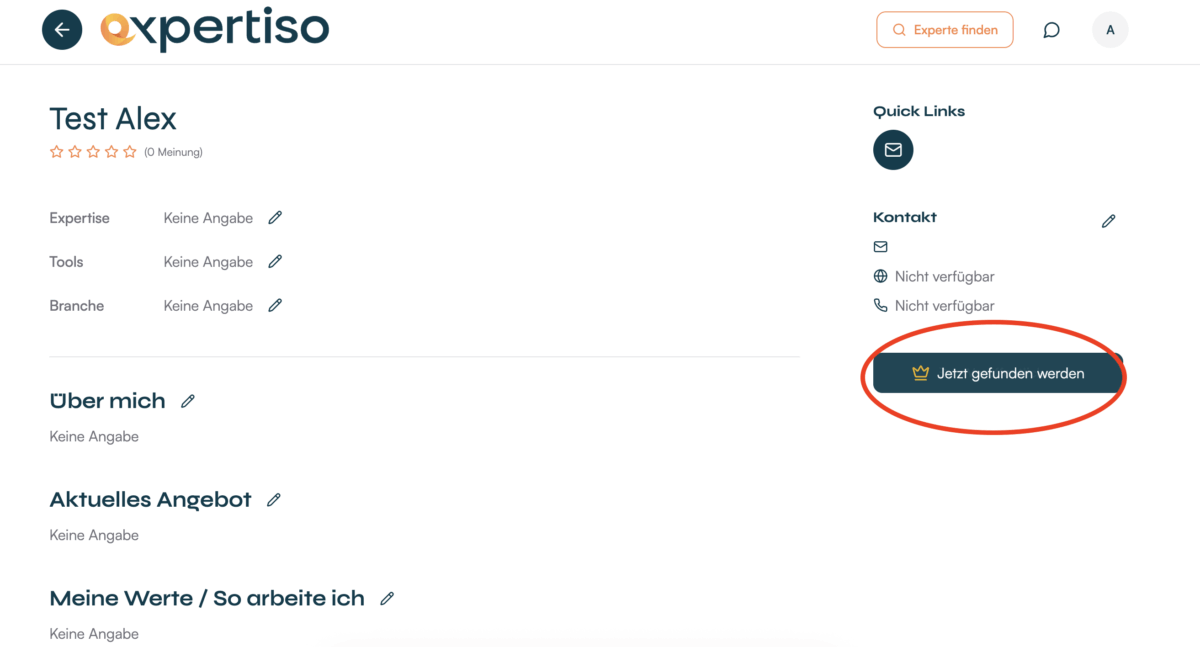Click the star rating row
This screenshot has height=647, width=1200.
point(93,152)
